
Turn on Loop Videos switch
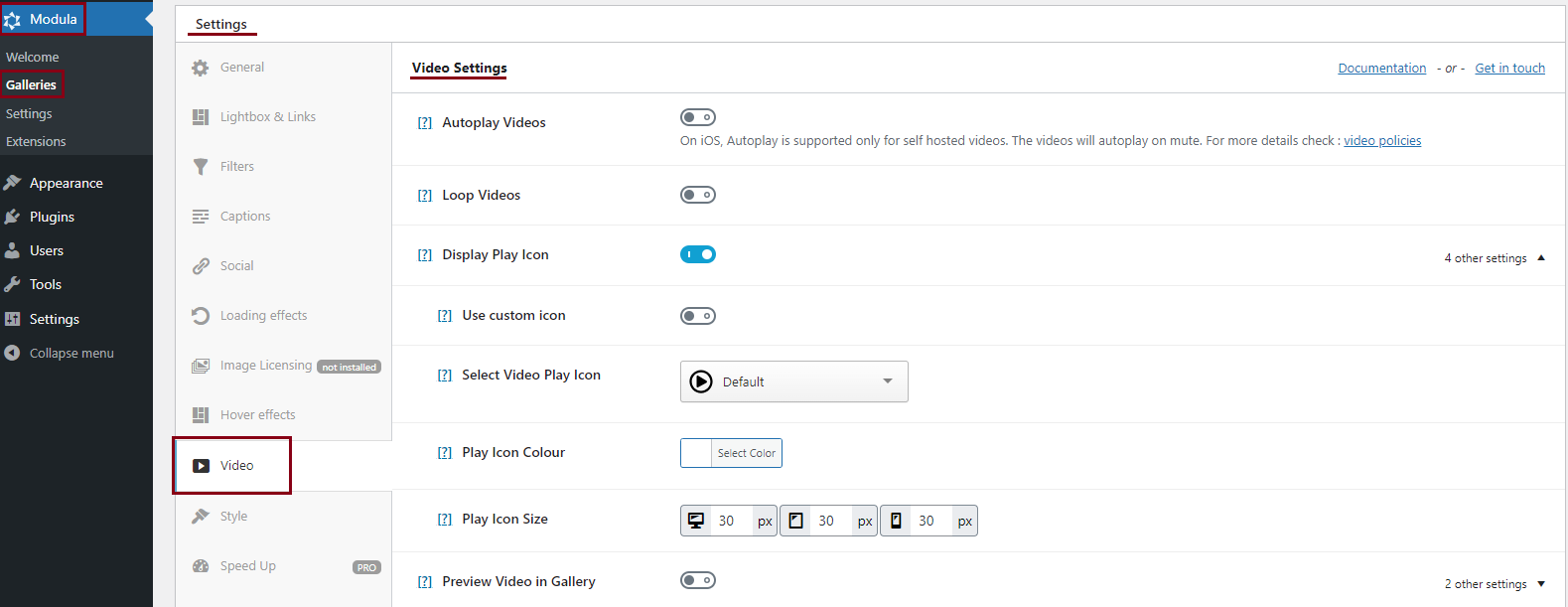click(x=697, y=195)
